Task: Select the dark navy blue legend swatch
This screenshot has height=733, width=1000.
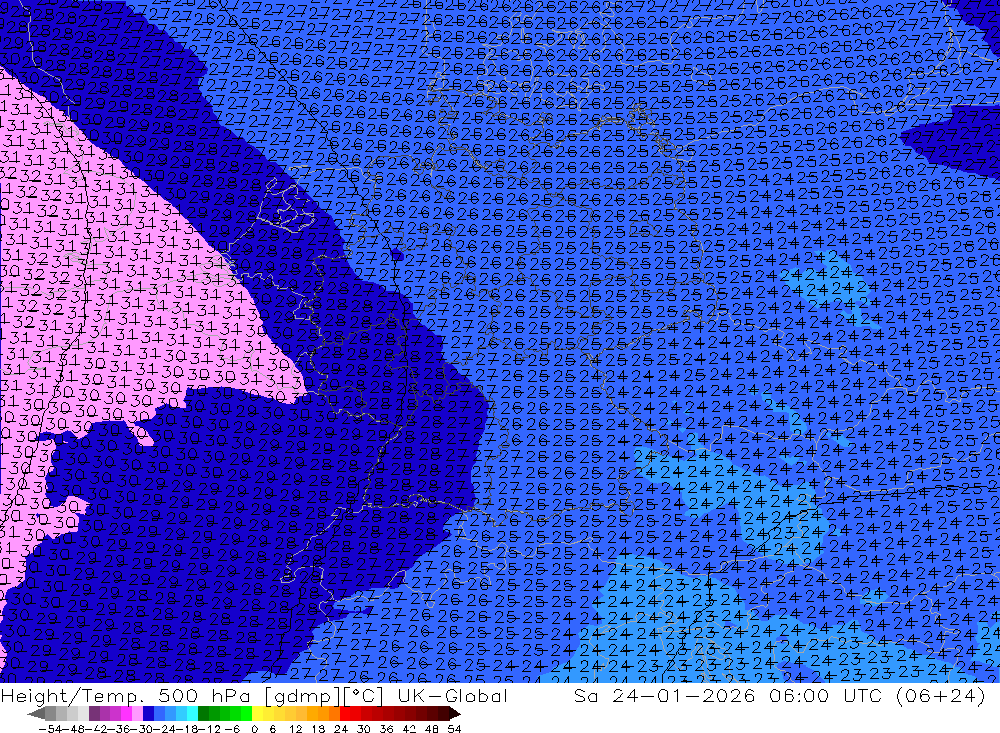Action: (x=148, y=713)
